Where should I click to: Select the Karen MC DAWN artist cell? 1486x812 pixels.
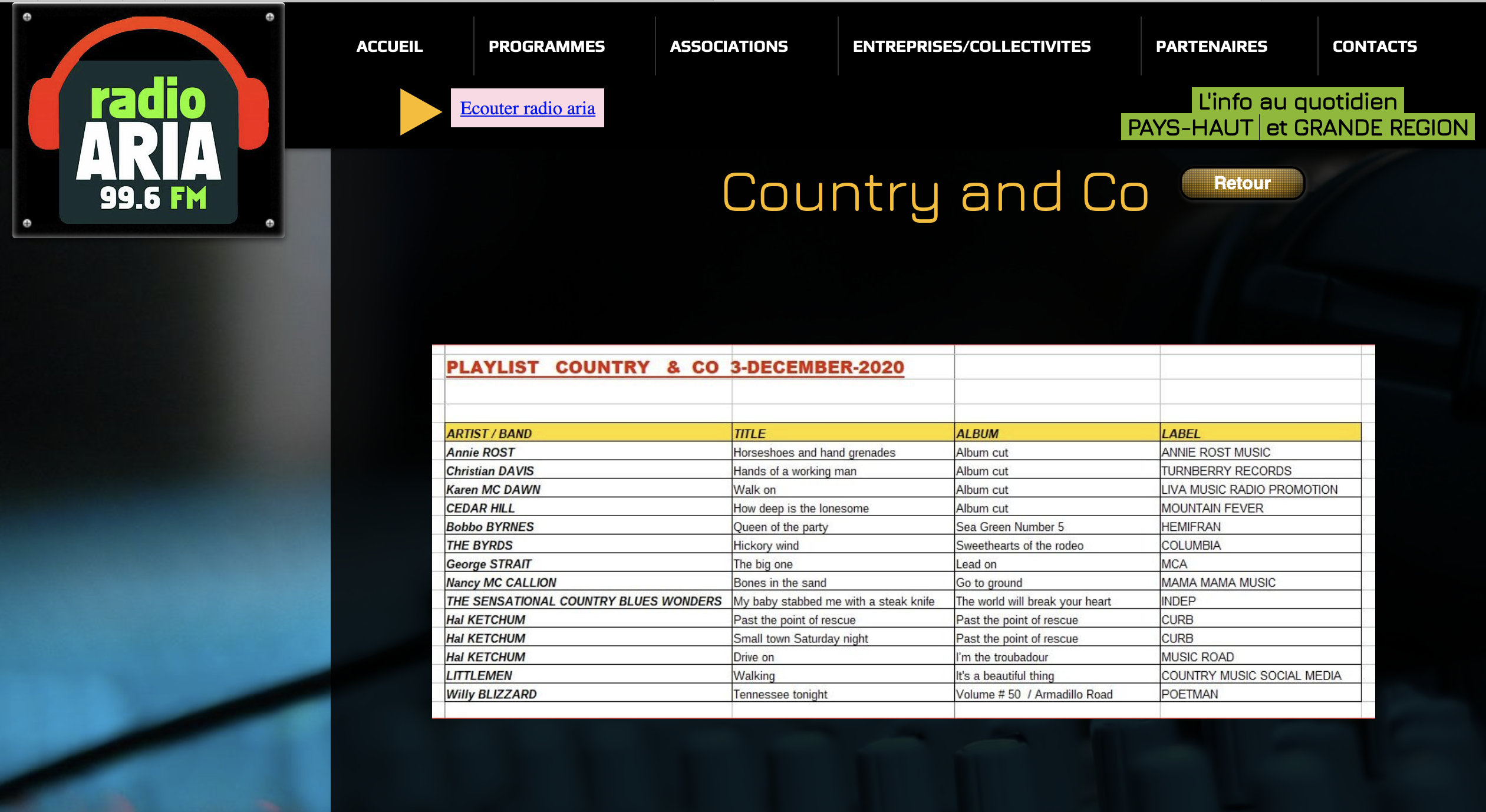tap(588, 489)
